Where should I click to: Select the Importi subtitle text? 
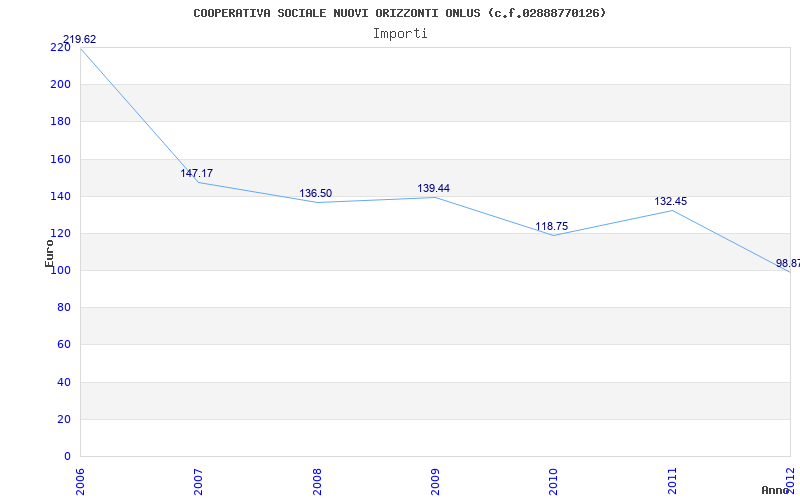tap(400, 33)
